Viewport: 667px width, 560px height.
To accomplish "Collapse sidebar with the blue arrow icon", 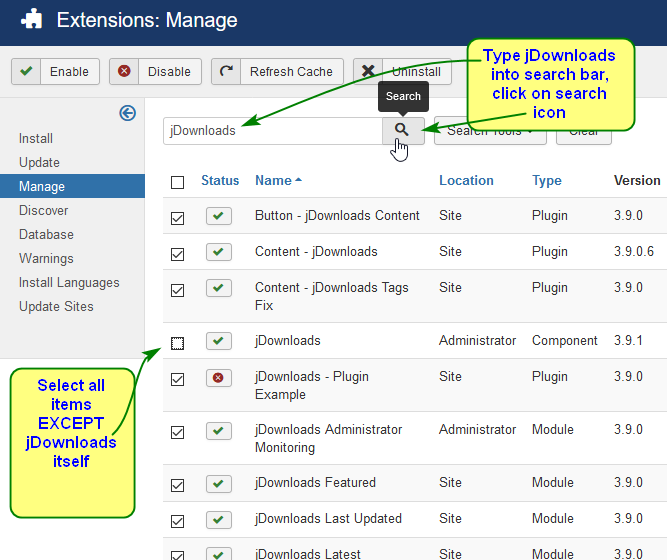I will (128, 113).
